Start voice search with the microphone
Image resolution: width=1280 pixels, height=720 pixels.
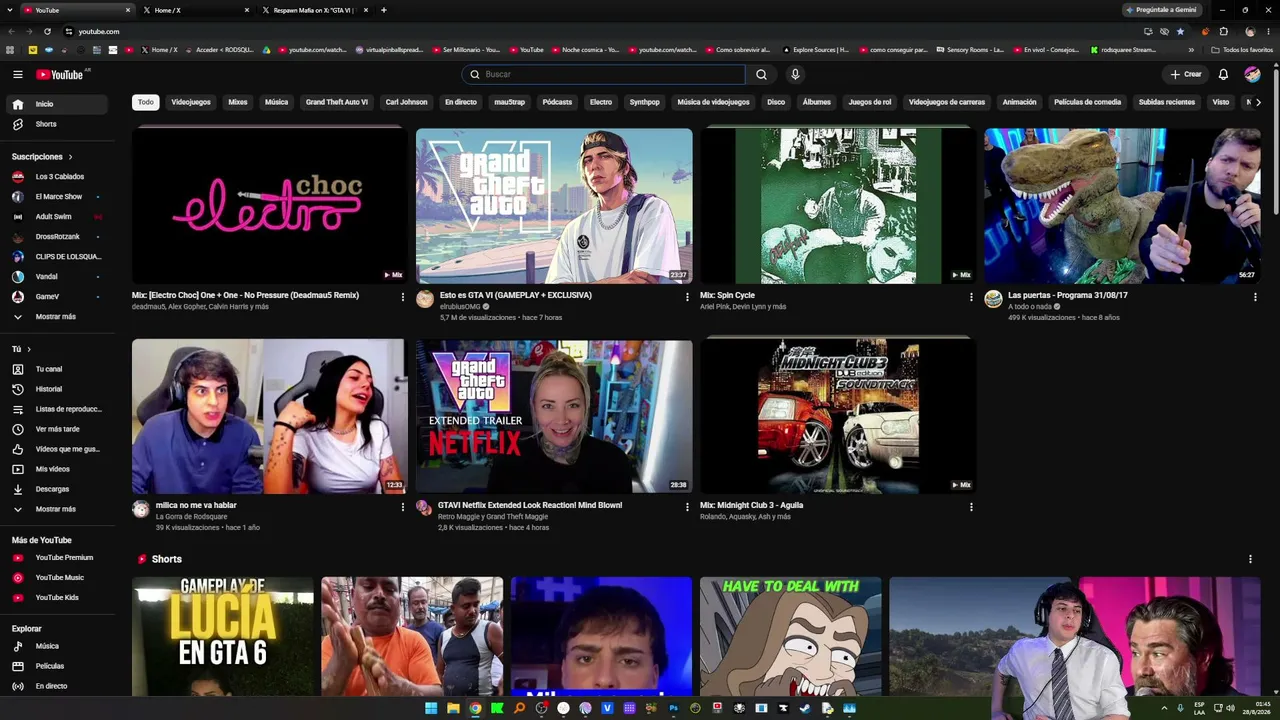(795, 74)
